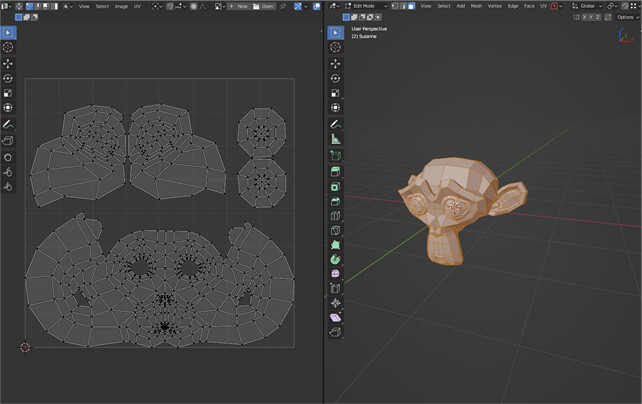The image size is (642, 404).
Task: Open image browse dropdown beside New button
Action: 220,7
